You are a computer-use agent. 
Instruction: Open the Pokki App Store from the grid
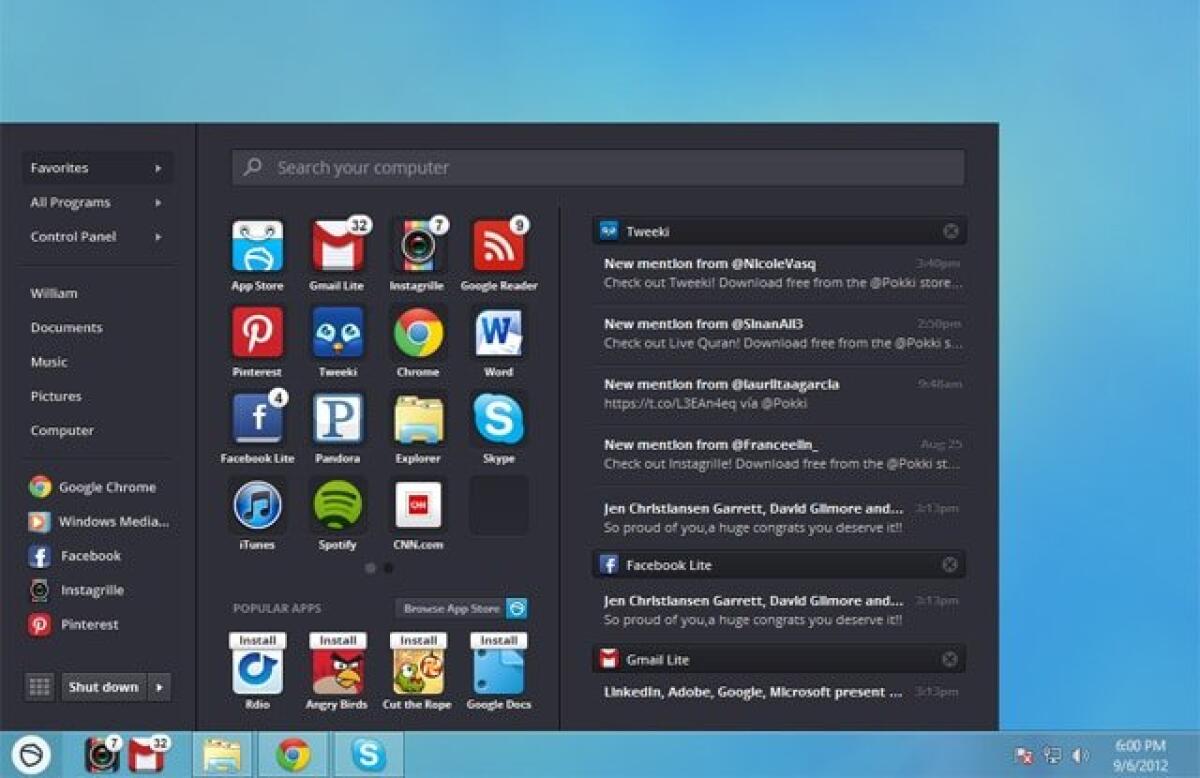click(x=257, y=245)
